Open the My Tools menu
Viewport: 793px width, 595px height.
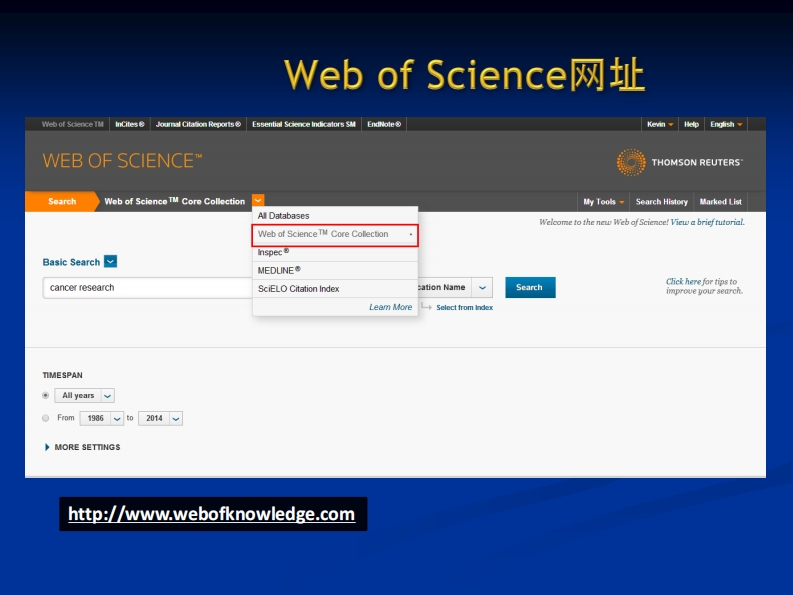pos(603,202)
